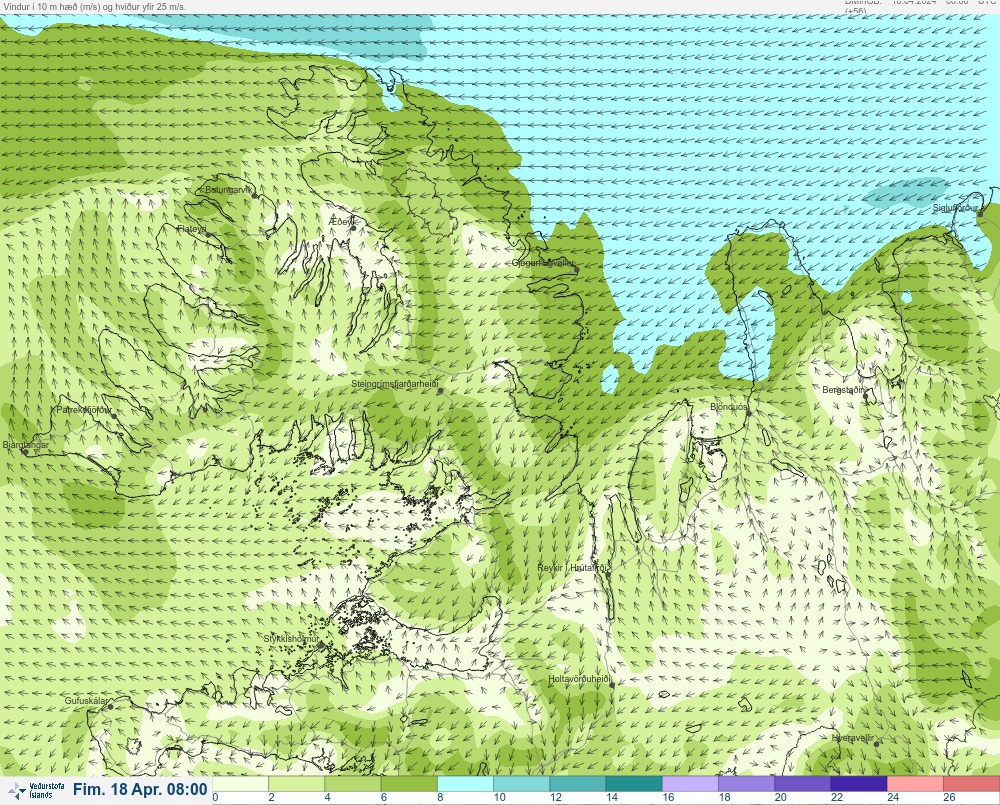Screen dimensions: 1000x805
Task: Click the legend value '24'
Action: click(x=893, y=797)
